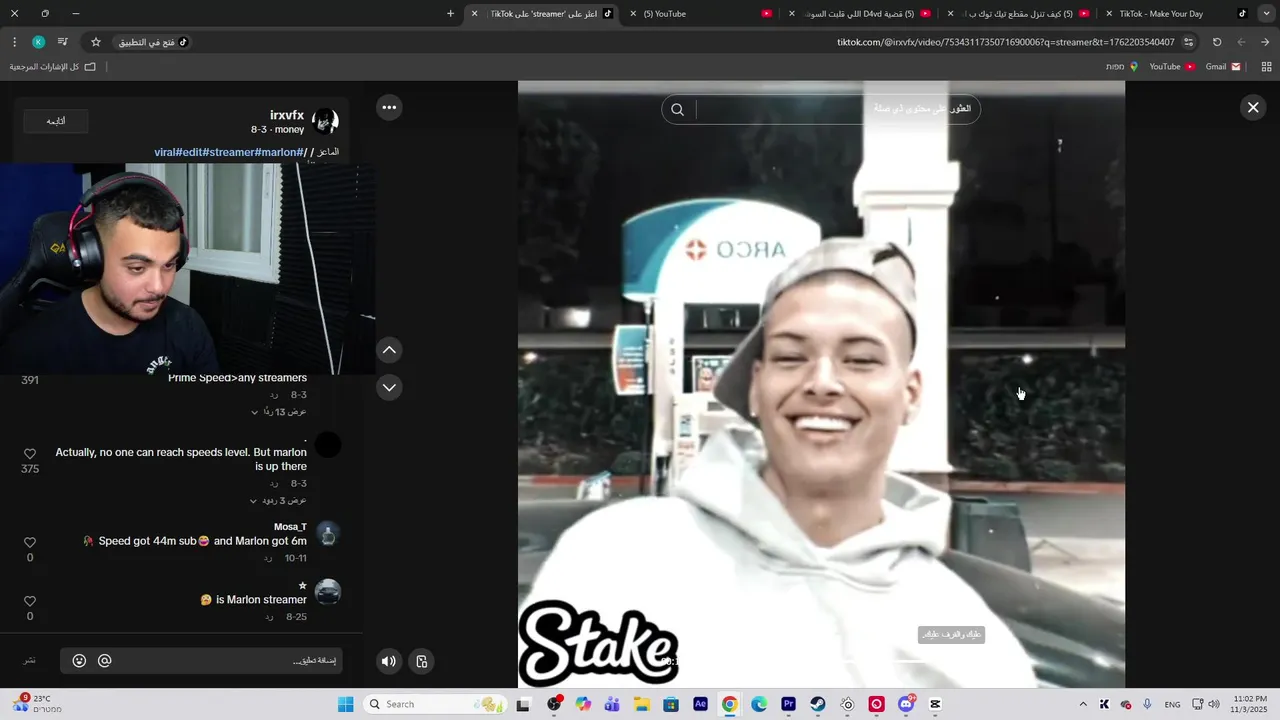
Task: Expand the 13 replies under Prime Speed comment
Action: pos(279,412)
